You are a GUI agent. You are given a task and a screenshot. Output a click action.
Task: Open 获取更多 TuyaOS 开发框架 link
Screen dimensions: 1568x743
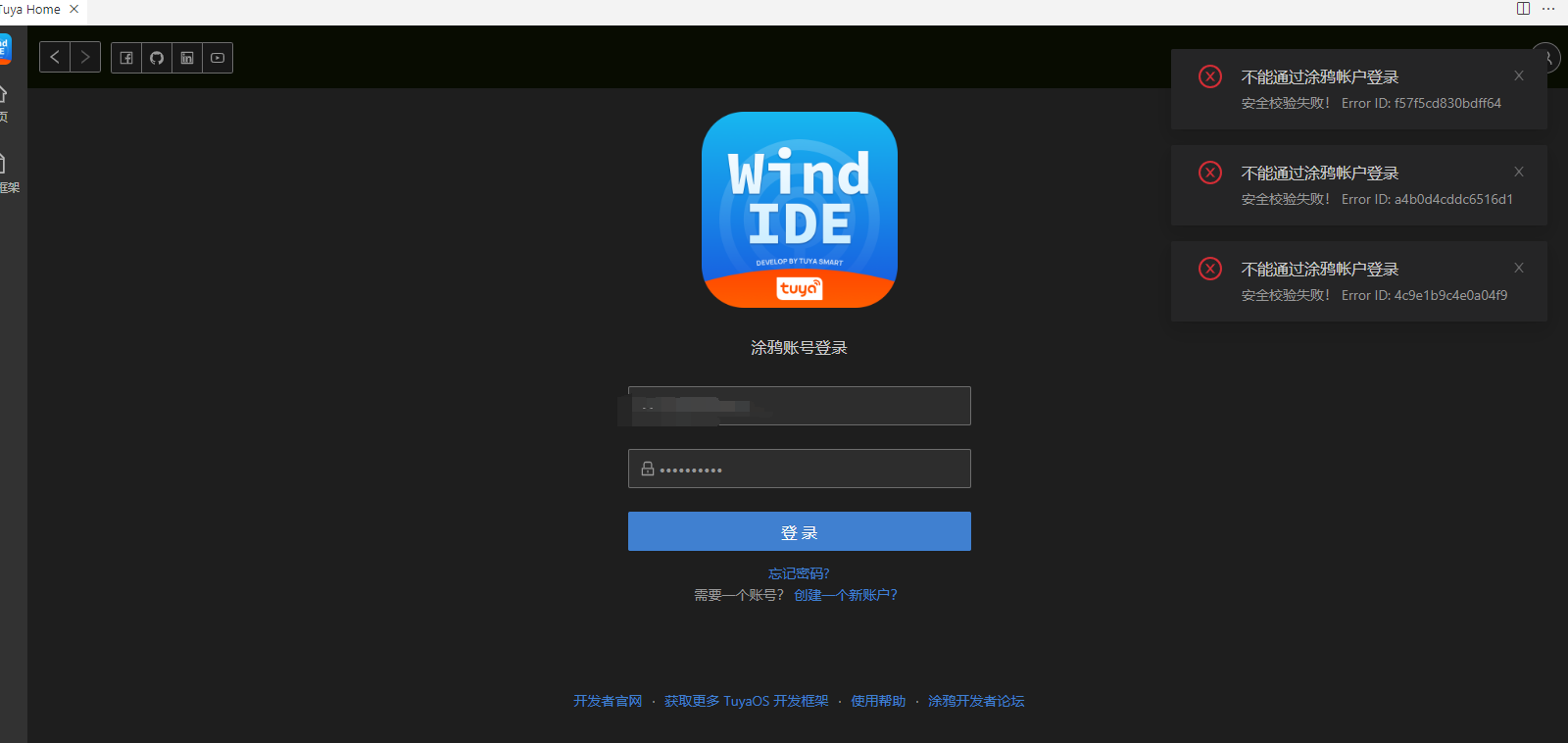[x=747, y=701]
